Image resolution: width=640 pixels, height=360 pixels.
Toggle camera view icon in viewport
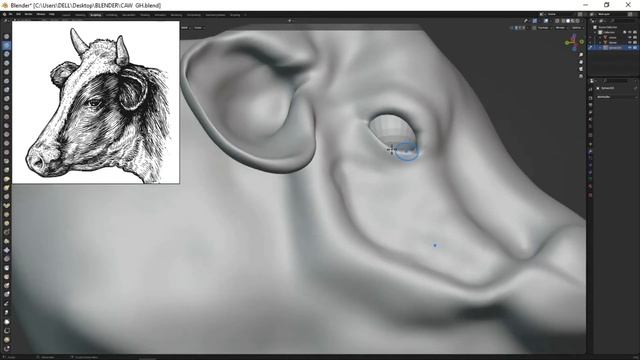581,69
